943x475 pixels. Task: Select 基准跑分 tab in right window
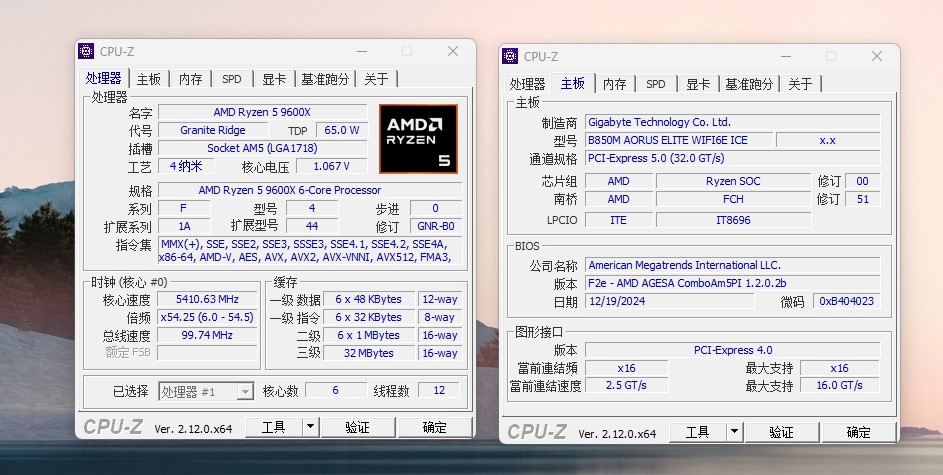(749, 84)
